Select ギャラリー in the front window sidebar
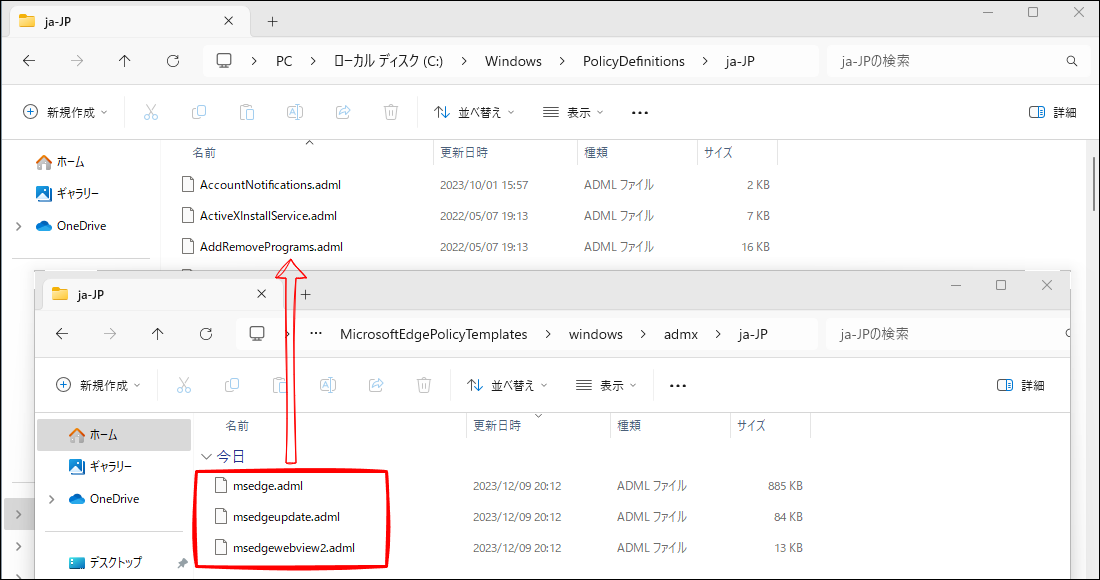 coord(110,467)
